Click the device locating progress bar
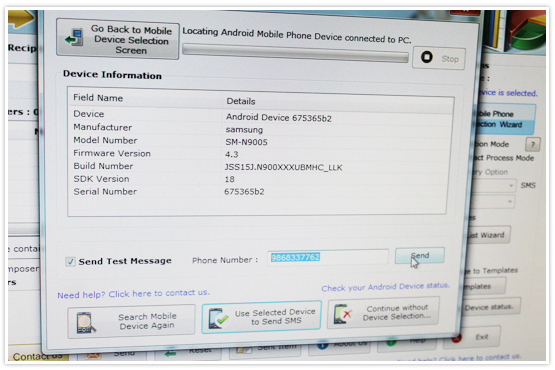This screenshot has height=370, width=555. [x=295, y=54]
